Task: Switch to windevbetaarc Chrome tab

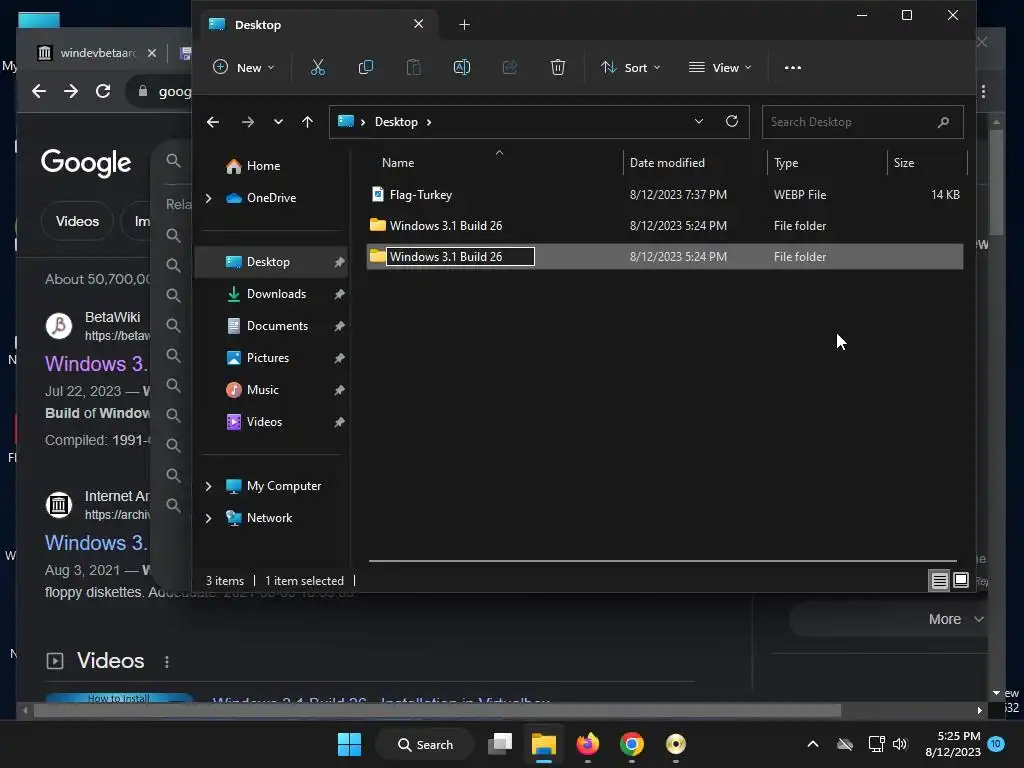Action: coord(96,53)
